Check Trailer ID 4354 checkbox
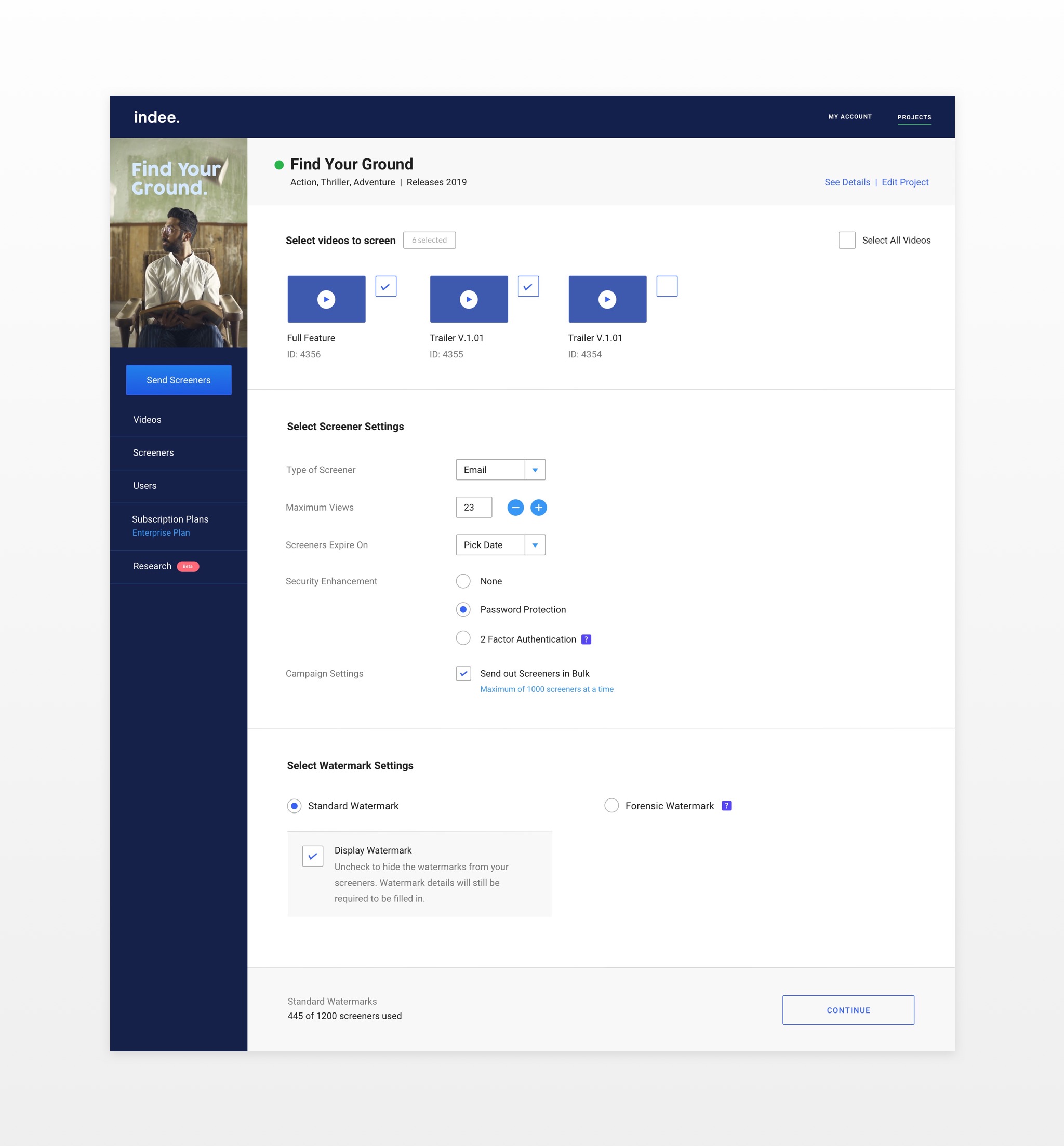This screenshot has height=1146, width=1064. point(667,286)
